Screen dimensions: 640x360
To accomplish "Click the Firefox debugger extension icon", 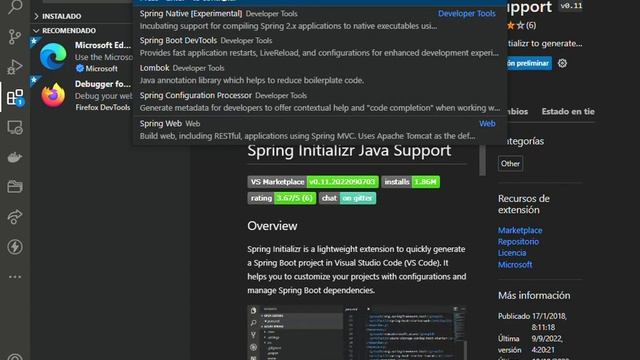I will 53,95.
